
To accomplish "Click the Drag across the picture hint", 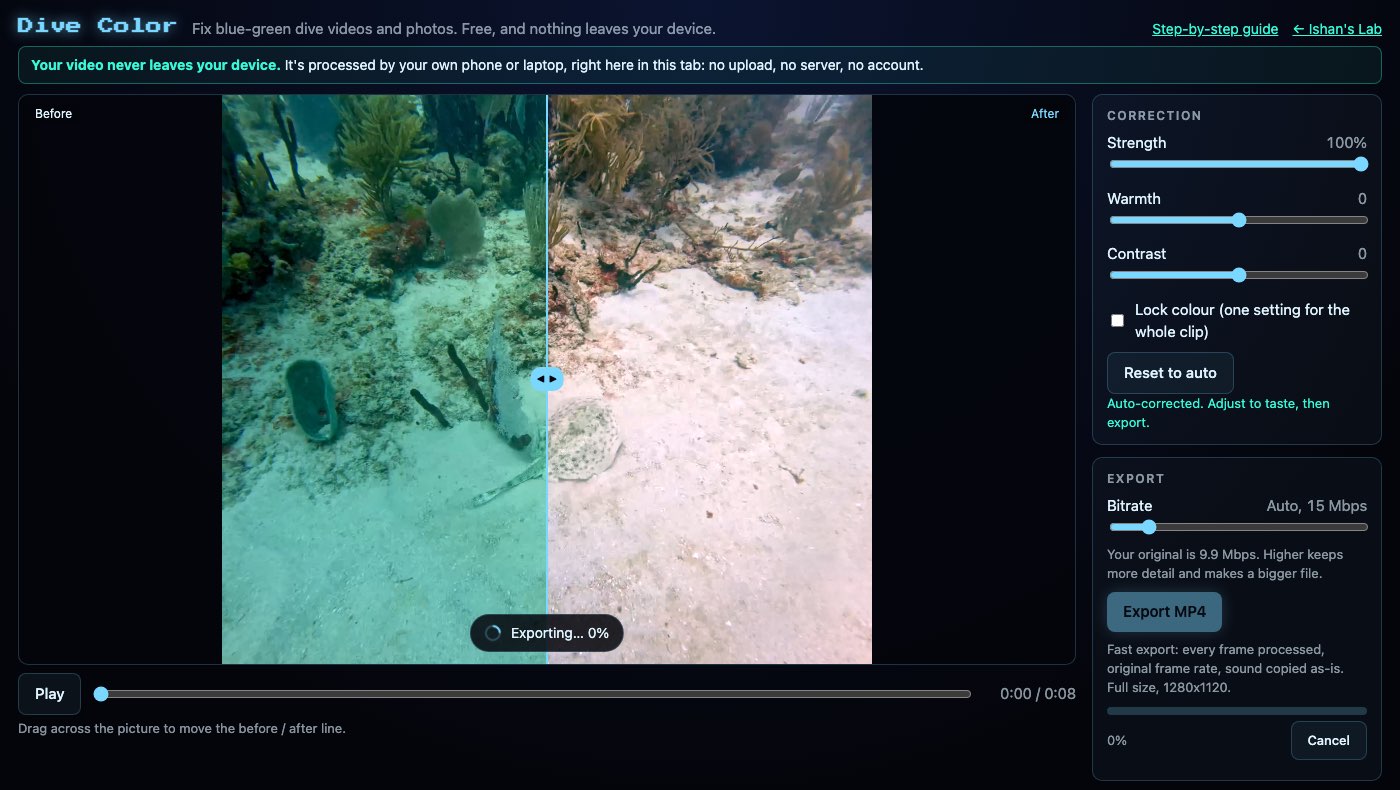I will [x=182, y=729].
